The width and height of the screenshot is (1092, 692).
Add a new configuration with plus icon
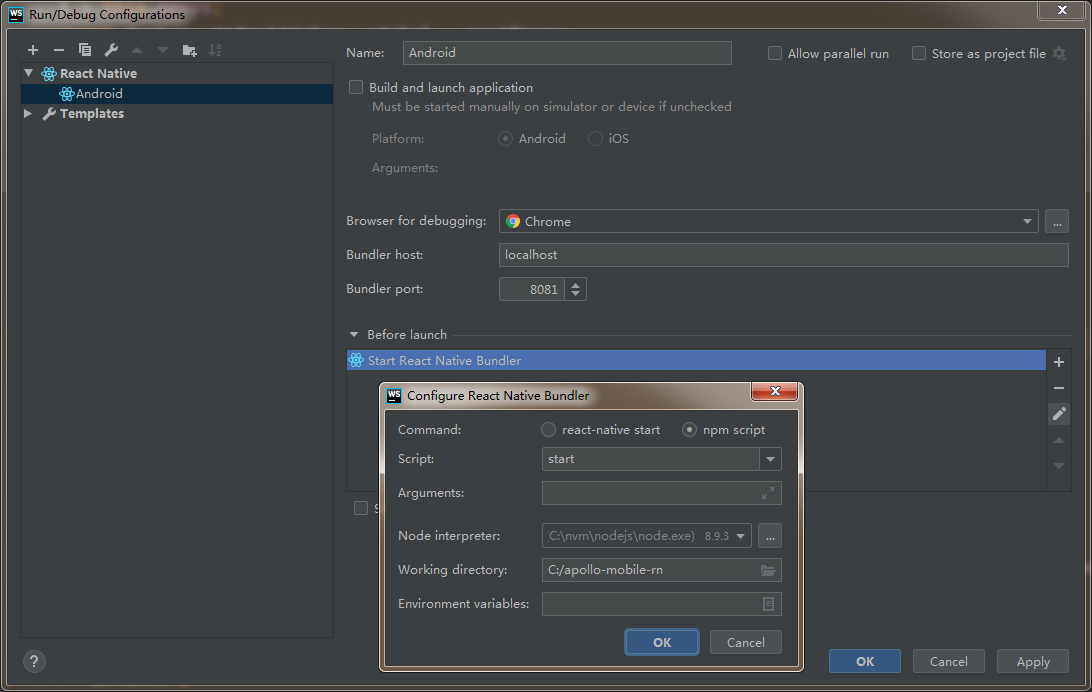33,50
